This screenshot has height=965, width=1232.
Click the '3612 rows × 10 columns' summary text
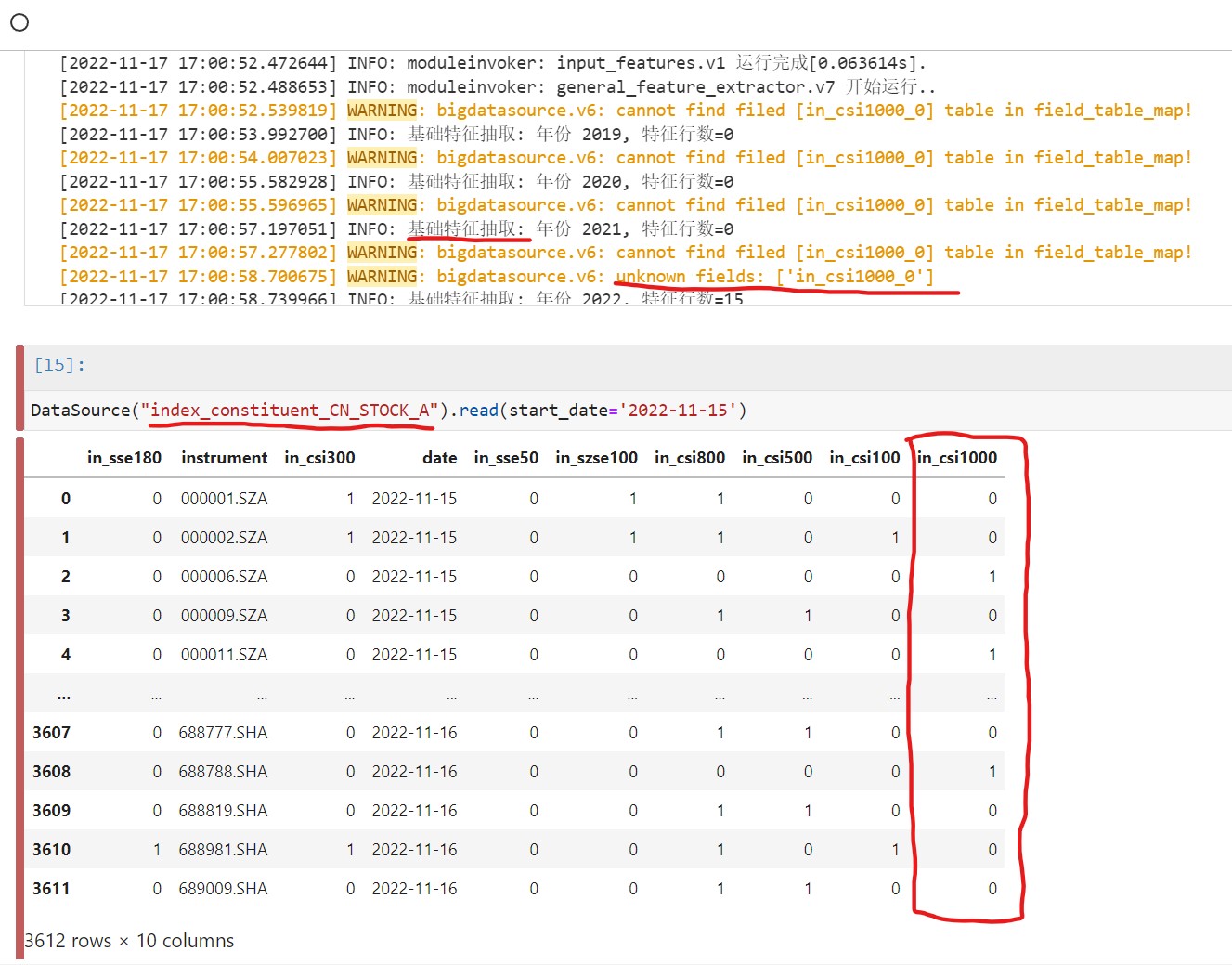129,941
